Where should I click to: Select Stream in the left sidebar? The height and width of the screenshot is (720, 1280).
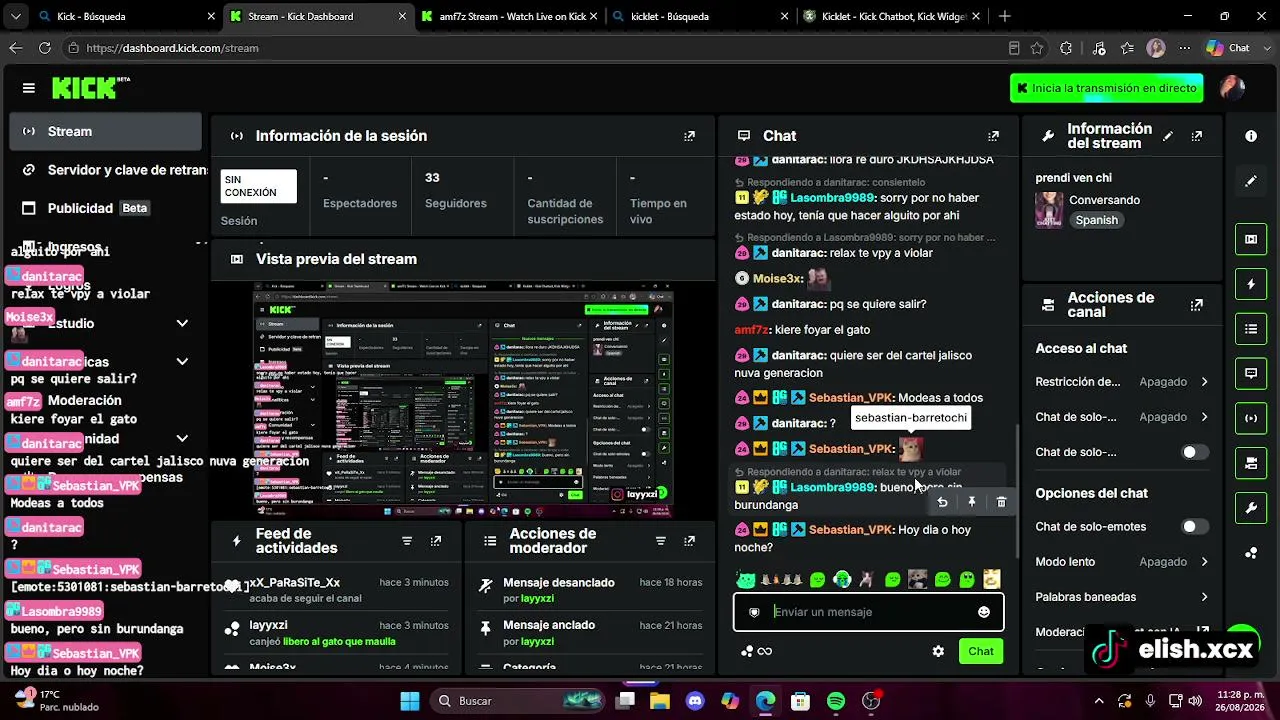[106, 131]
